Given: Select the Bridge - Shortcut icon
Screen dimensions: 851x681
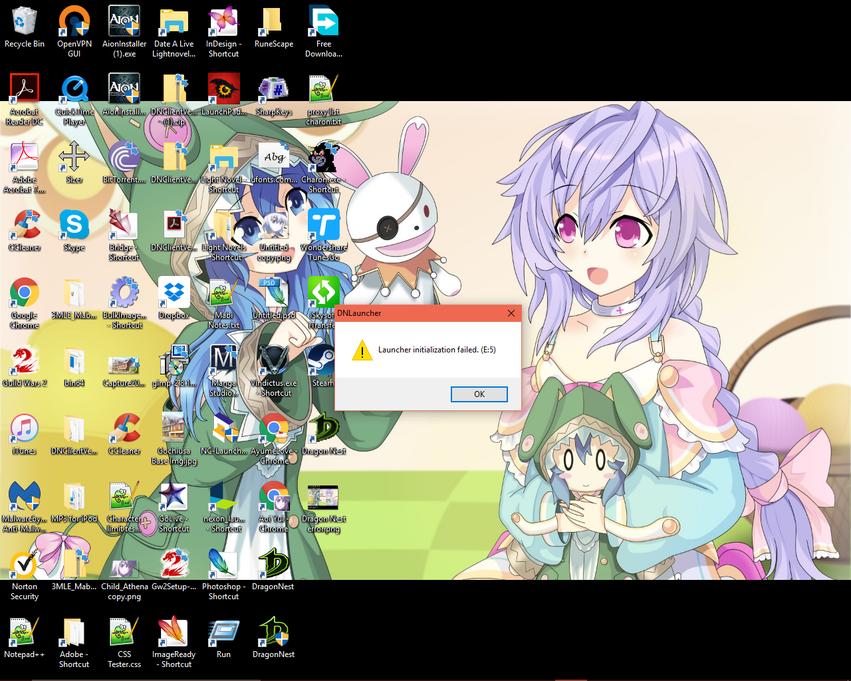Looking at the screenshot, I should pos(124,225).
